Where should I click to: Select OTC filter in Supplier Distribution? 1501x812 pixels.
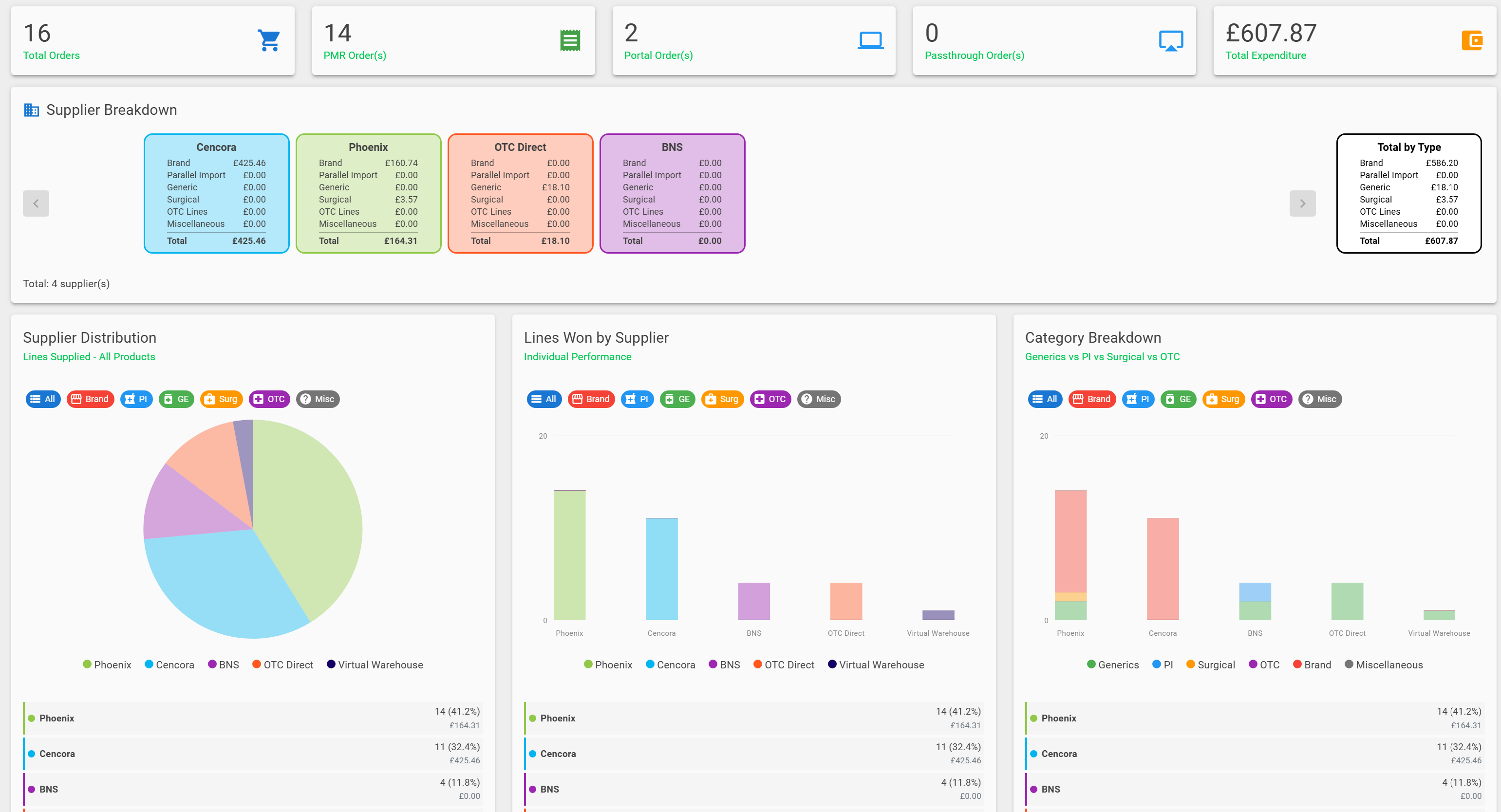[269, 399]
